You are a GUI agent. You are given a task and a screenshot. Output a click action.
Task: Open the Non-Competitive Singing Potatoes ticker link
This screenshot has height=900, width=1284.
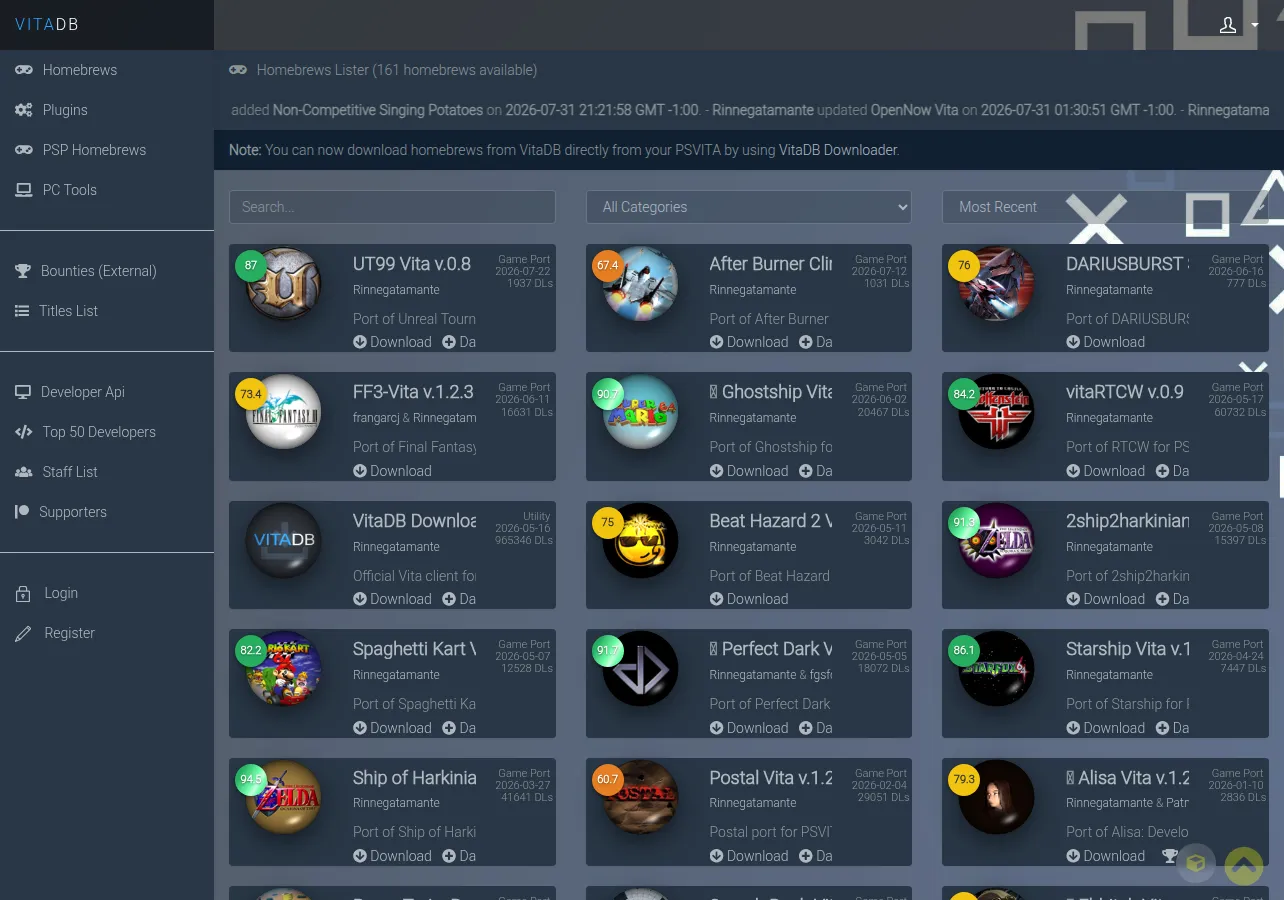click(x=378, y=110)
